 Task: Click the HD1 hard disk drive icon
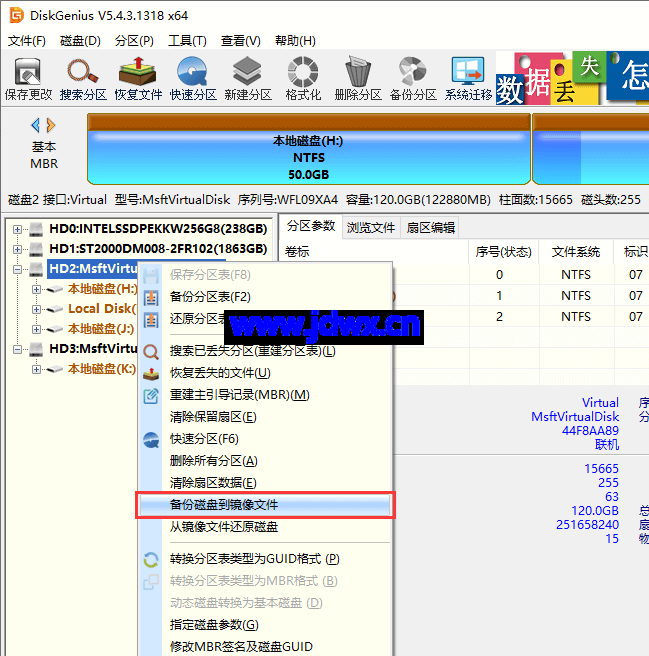point(36,249)
